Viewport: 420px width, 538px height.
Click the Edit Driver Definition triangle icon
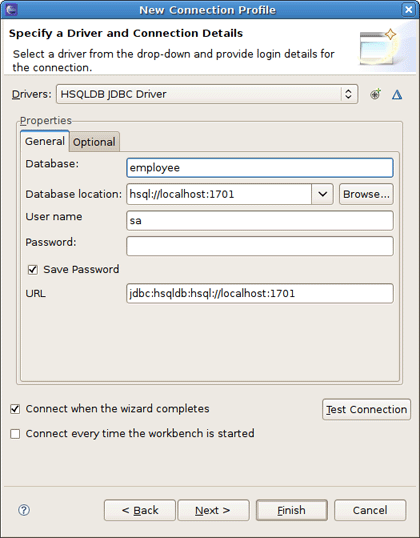tap(397, 94)
